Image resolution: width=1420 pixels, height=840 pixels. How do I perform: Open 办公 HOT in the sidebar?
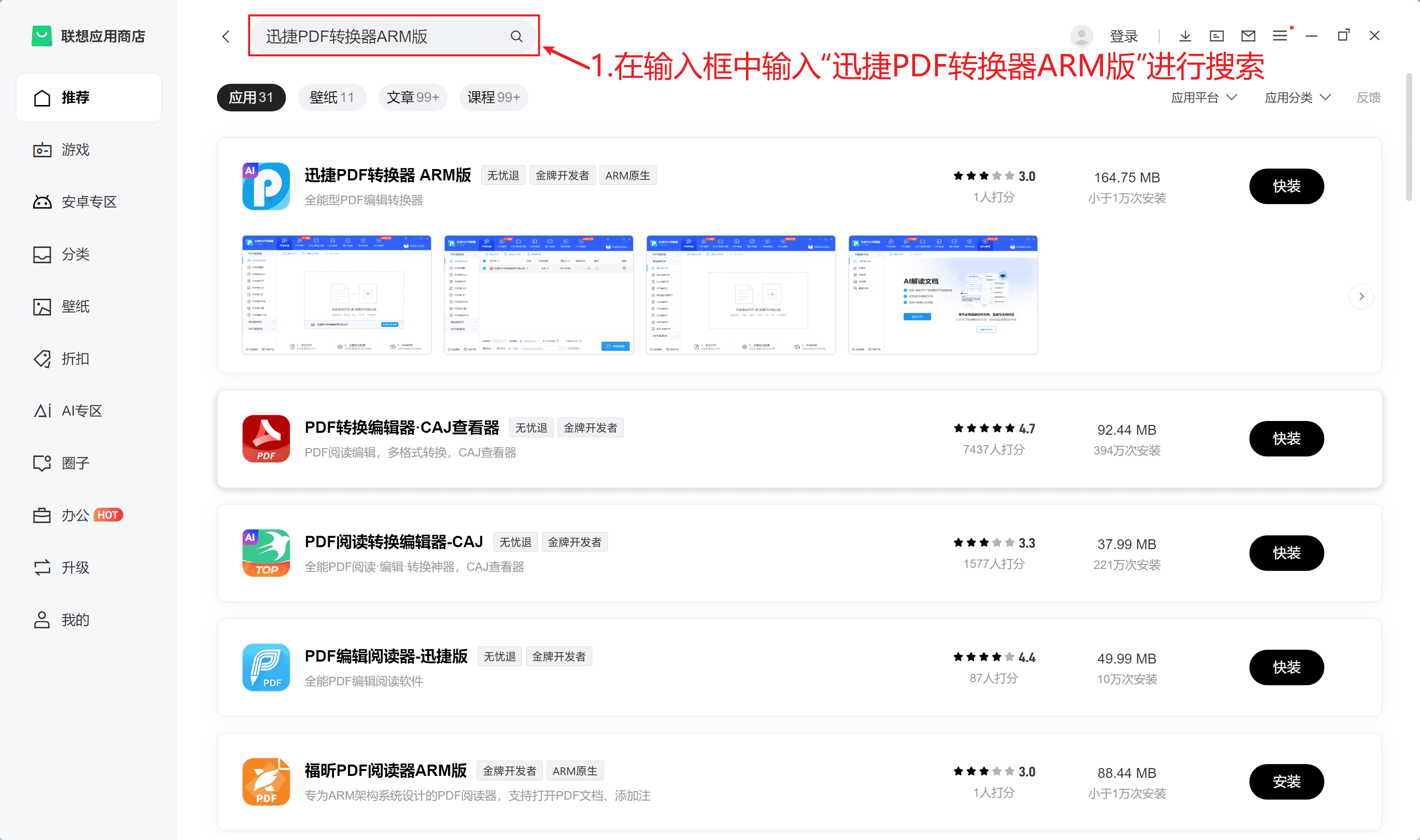coord(89,516)
